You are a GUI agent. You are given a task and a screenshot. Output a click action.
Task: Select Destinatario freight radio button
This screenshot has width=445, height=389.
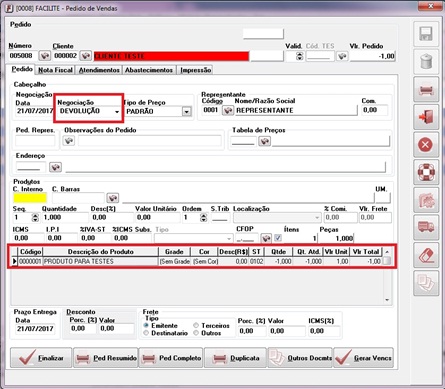[146, 333]
